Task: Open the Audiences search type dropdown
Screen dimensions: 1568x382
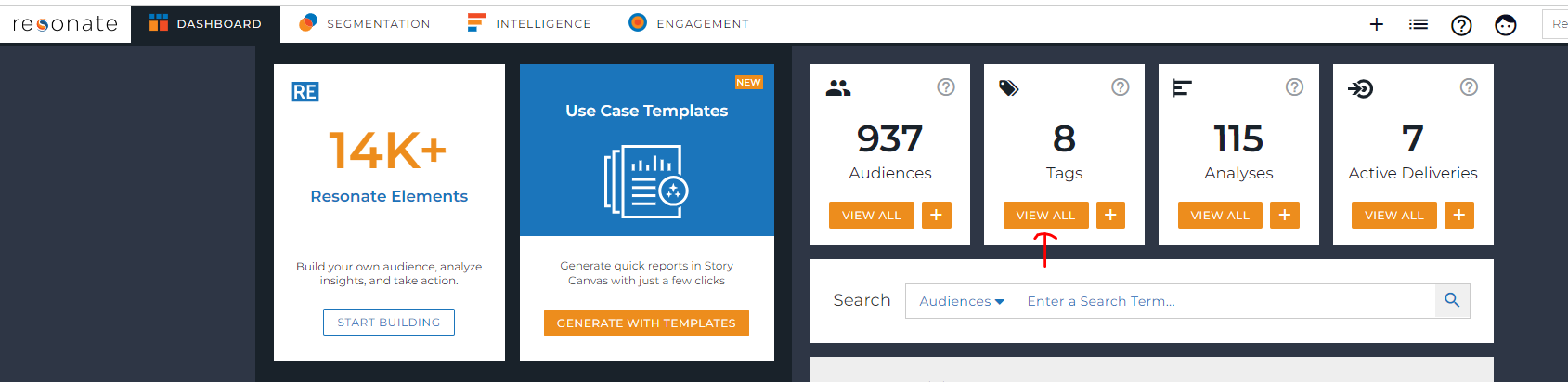Action: [962, 301]
